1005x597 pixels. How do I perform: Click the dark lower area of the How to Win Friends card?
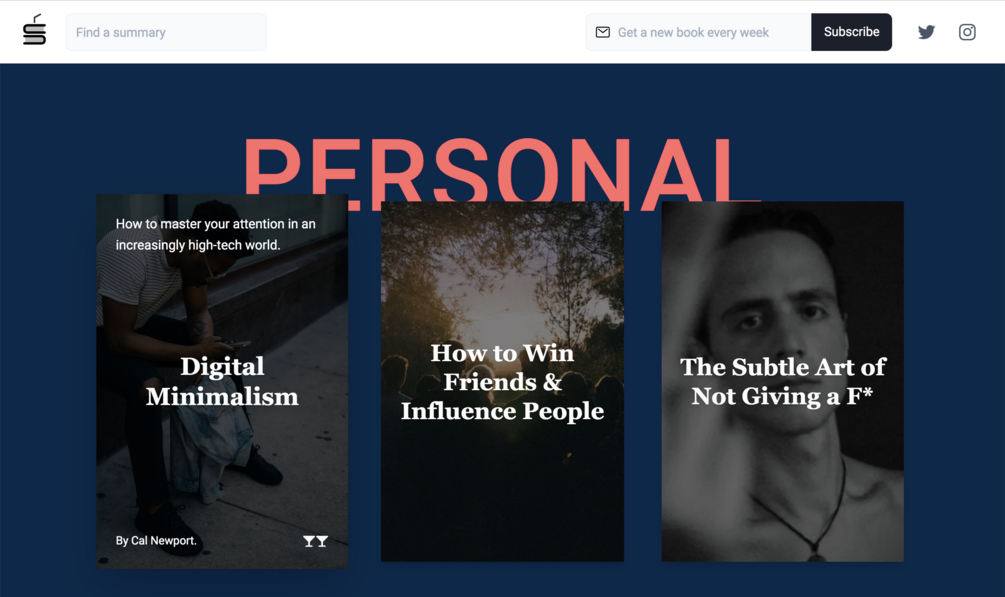tap(502, 500)
